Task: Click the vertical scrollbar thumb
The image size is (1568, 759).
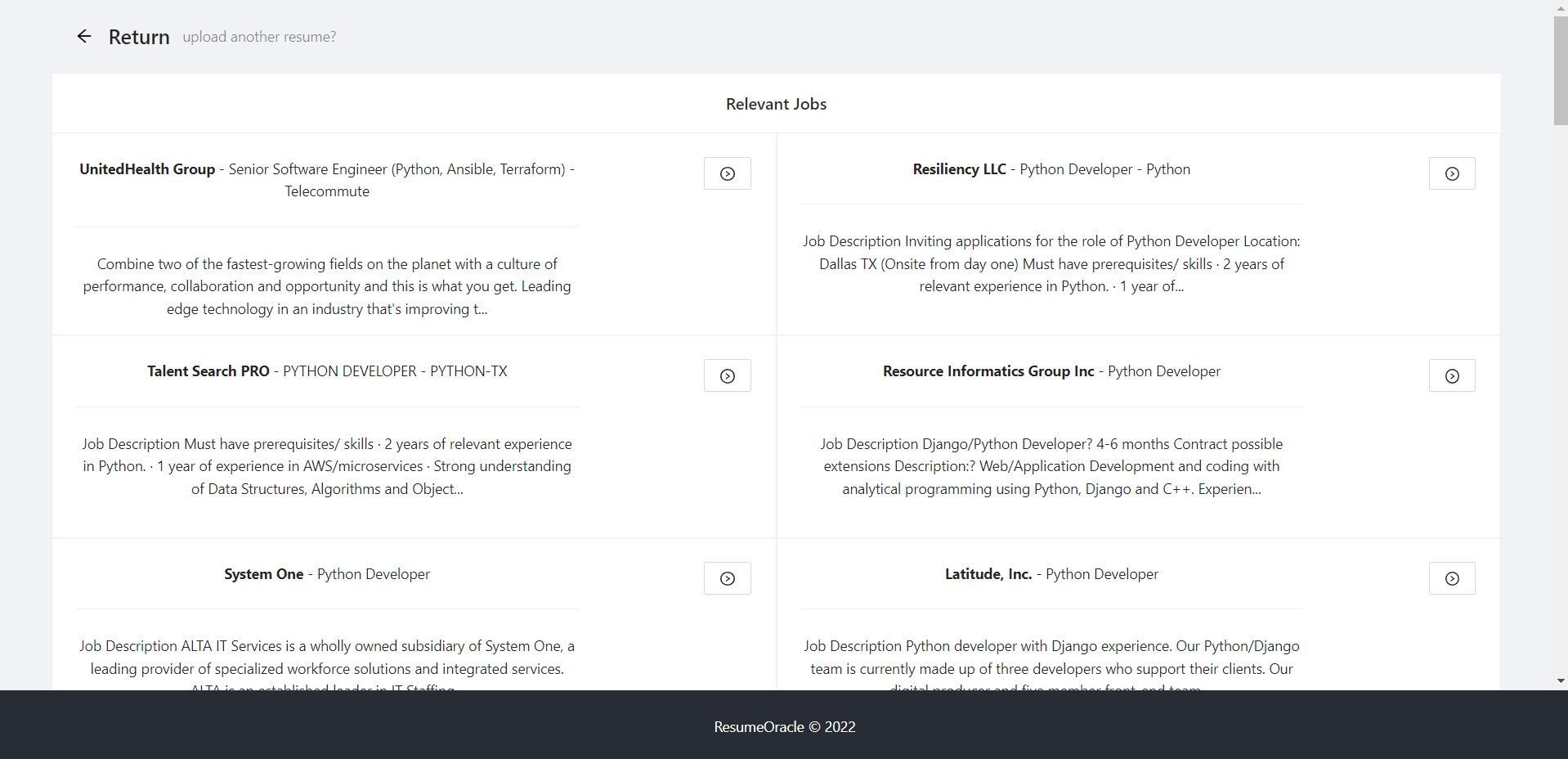Action: (x=1561, y=70)
